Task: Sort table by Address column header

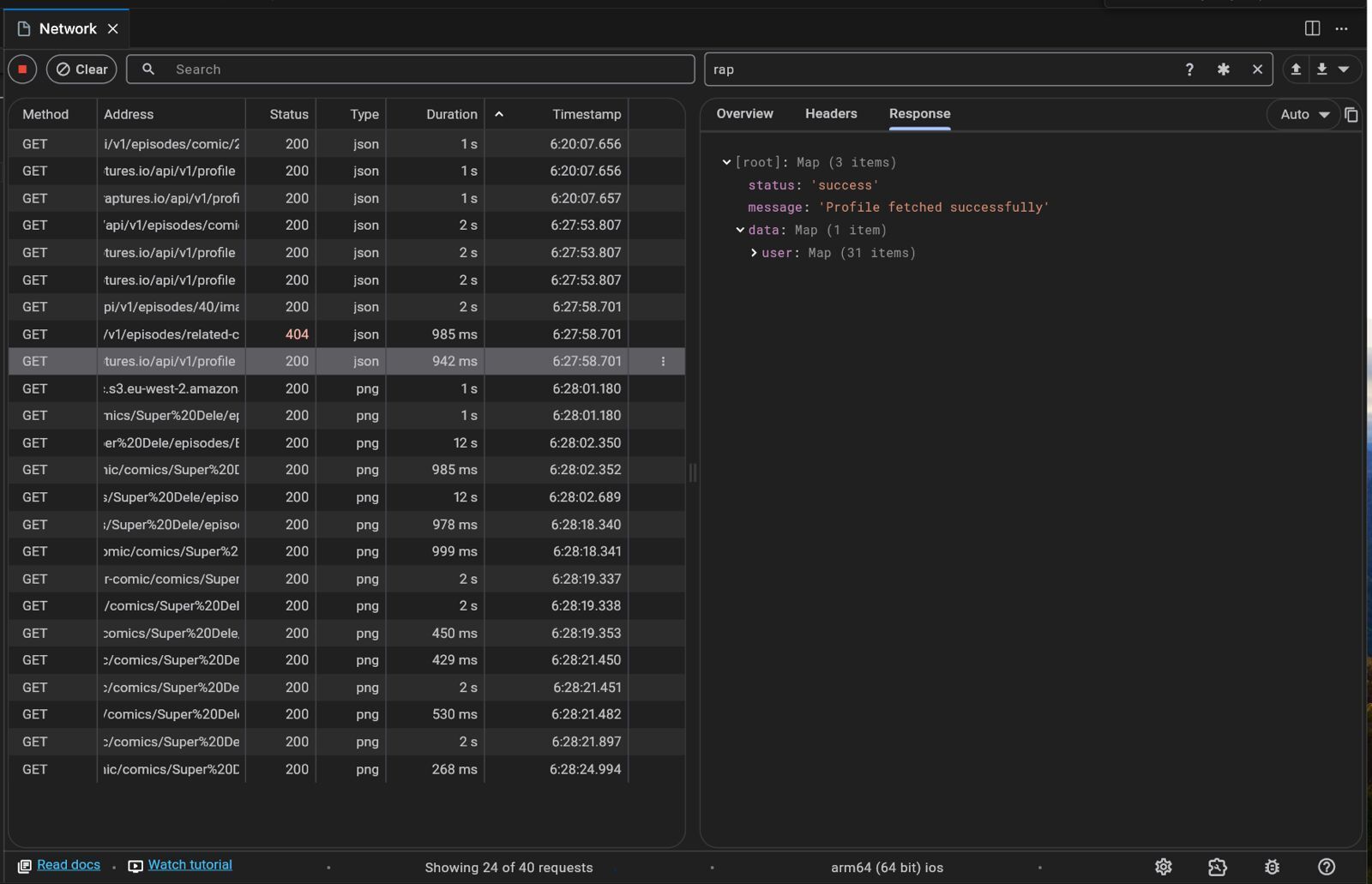Action: pos(129,114)
